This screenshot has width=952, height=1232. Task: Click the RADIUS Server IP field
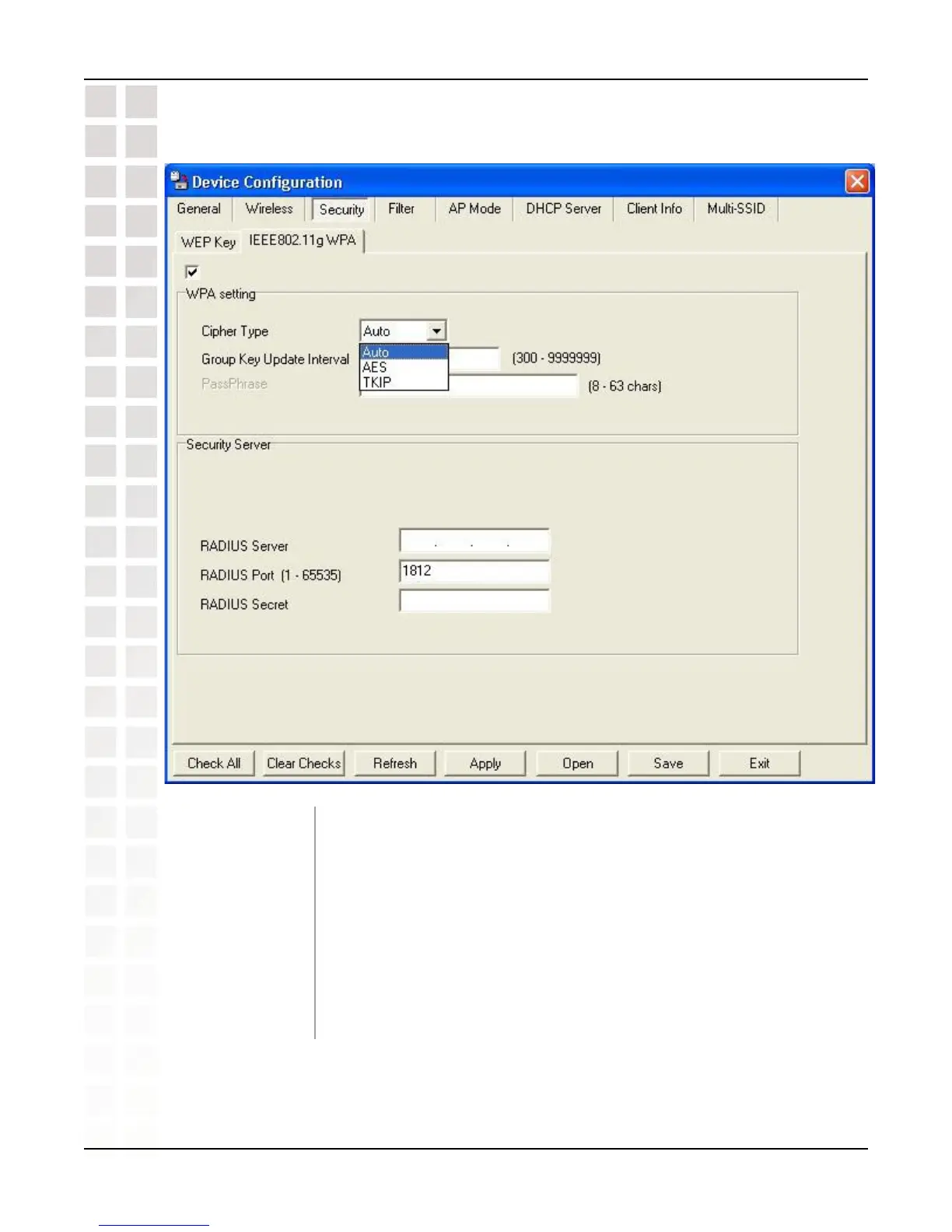click(474, 541)
